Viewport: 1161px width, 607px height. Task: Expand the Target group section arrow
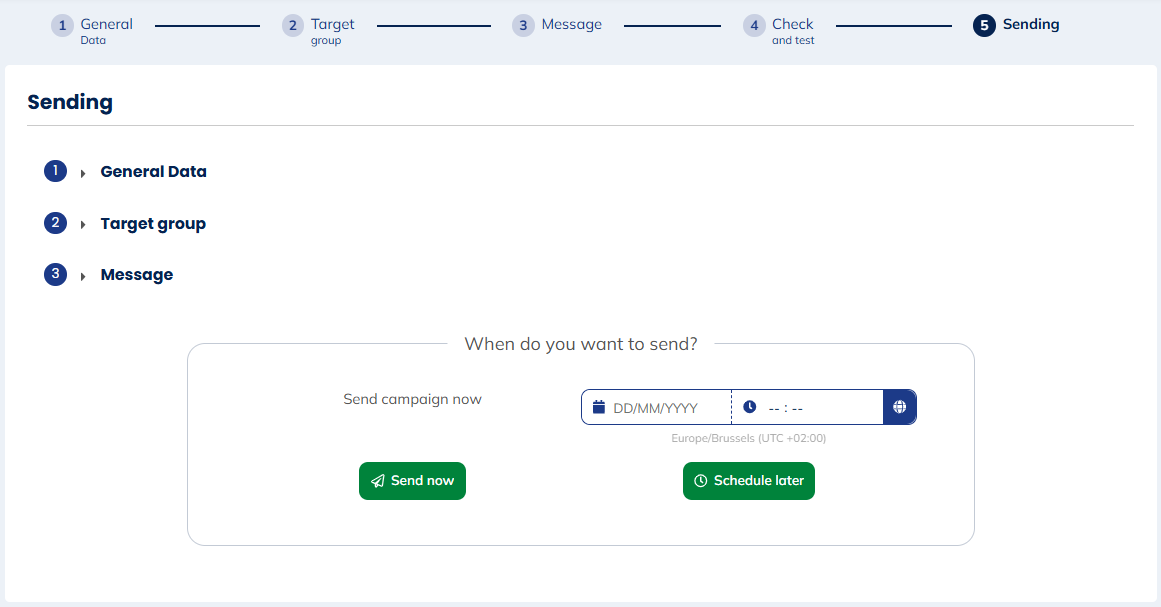[x=83, y=225]
